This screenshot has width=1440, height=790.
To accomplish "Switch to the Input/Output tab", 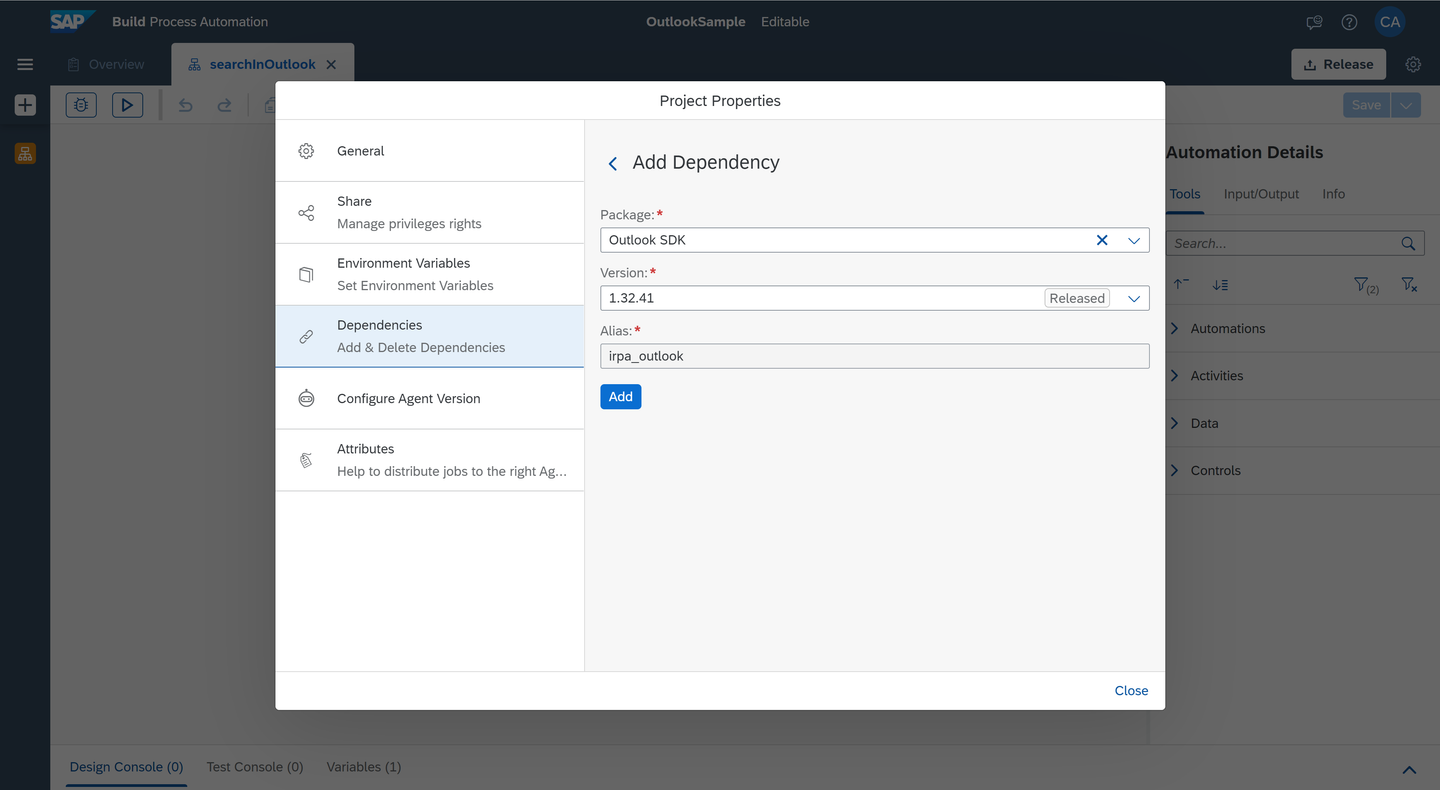I will coord(1261,194).
